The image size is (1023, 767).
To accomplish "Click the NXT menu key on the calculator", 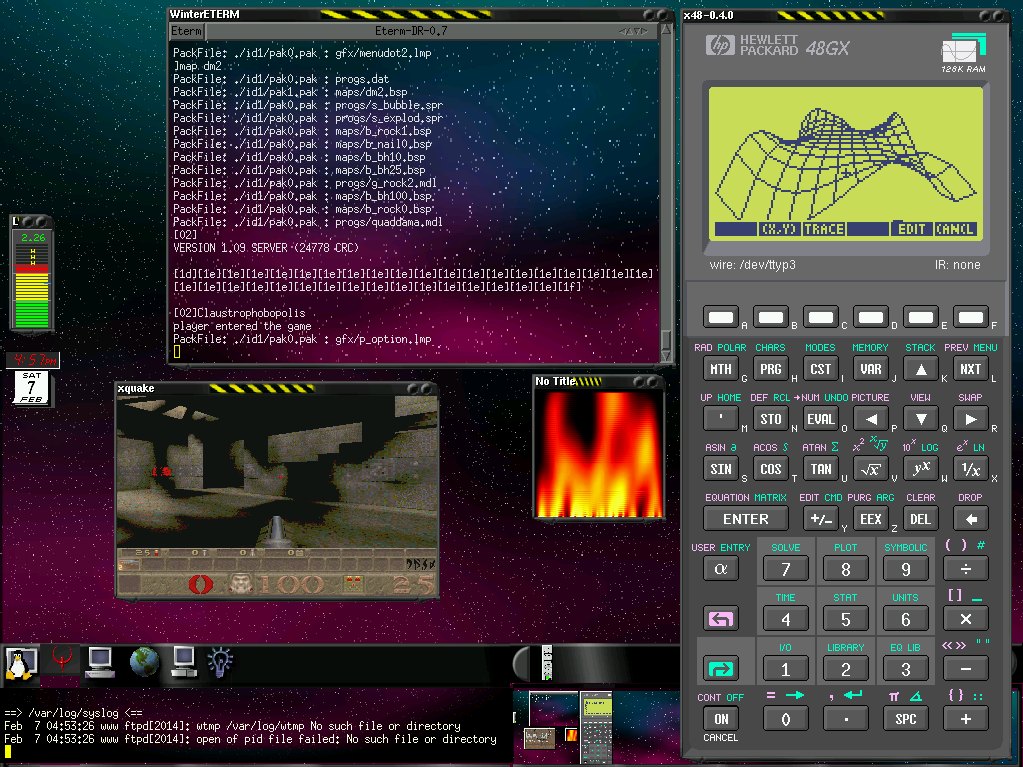I will [971, 369].
